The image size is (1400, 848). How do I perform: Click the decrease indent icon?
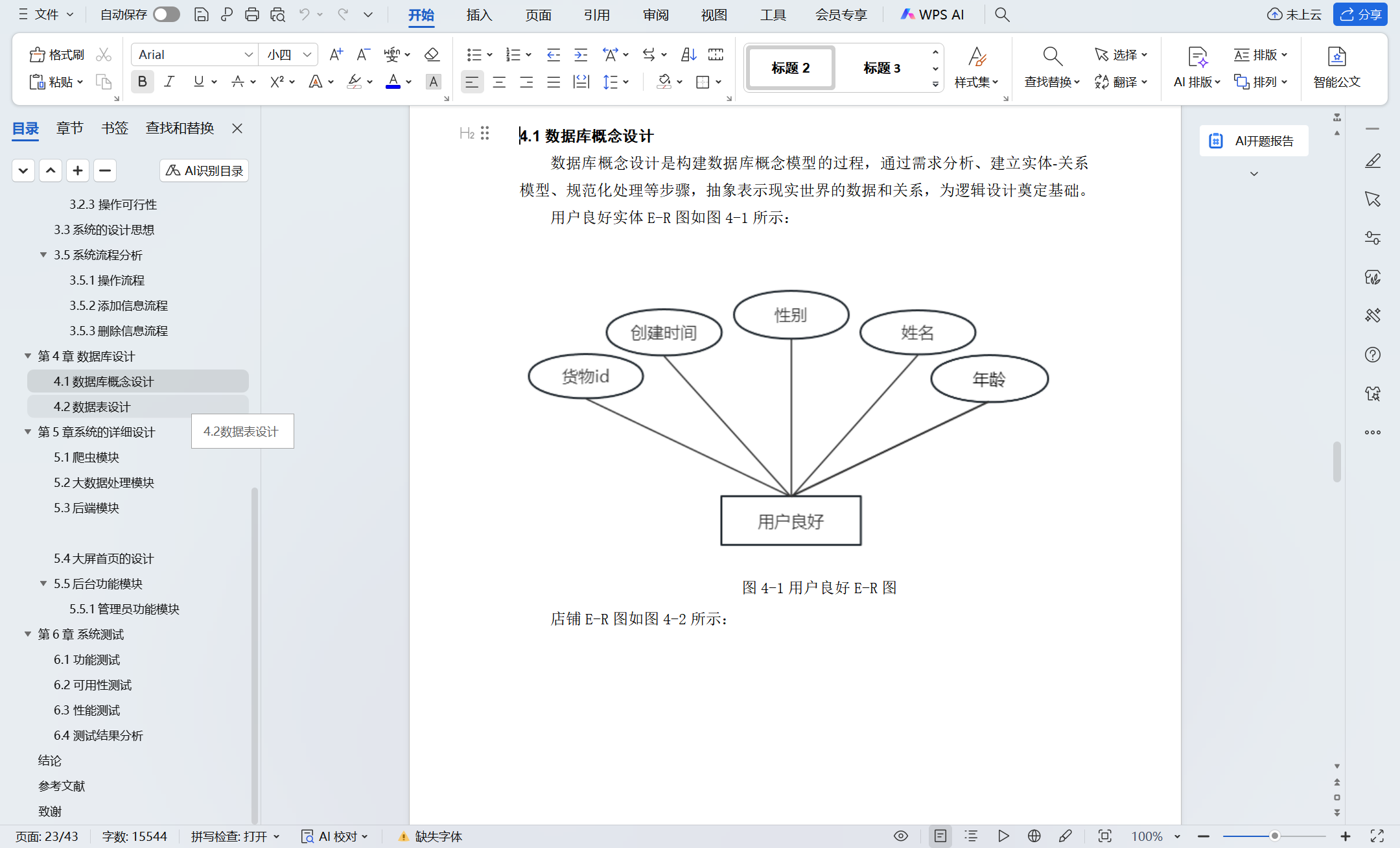click(x=554, y=54)
